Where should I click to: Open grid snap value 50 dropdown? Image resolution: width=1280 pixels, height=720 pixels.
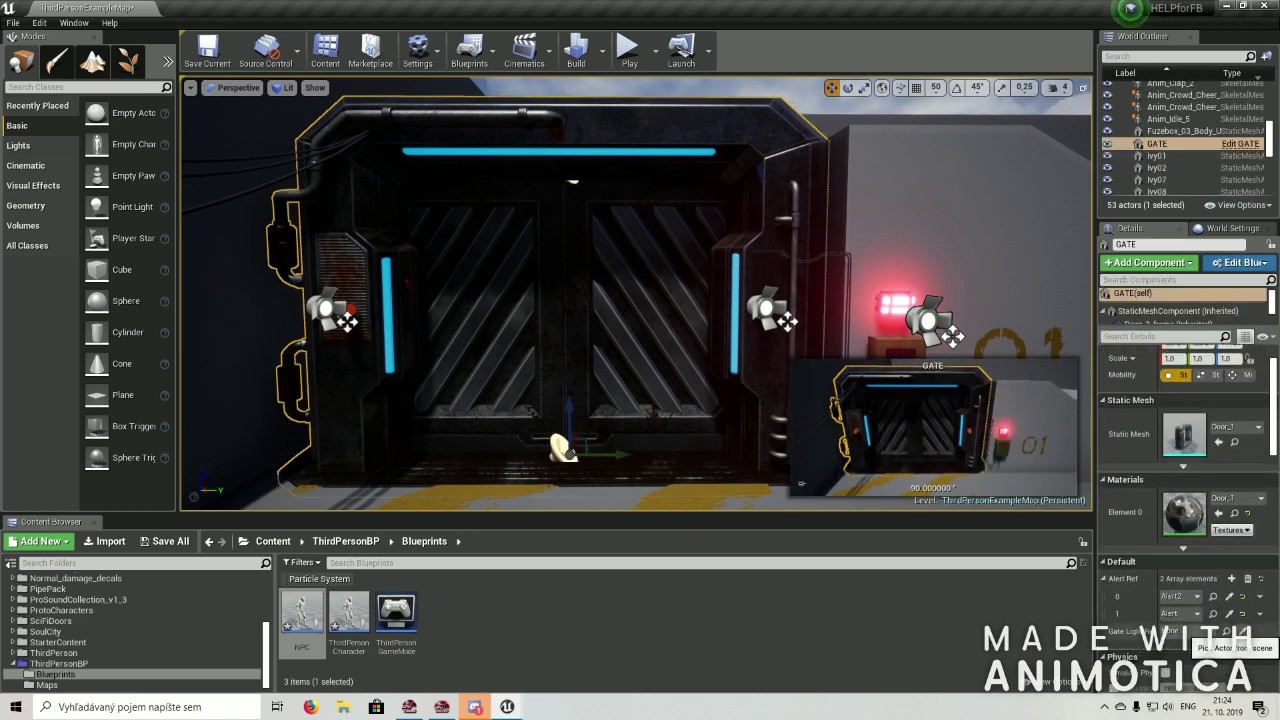pos(936,88)
